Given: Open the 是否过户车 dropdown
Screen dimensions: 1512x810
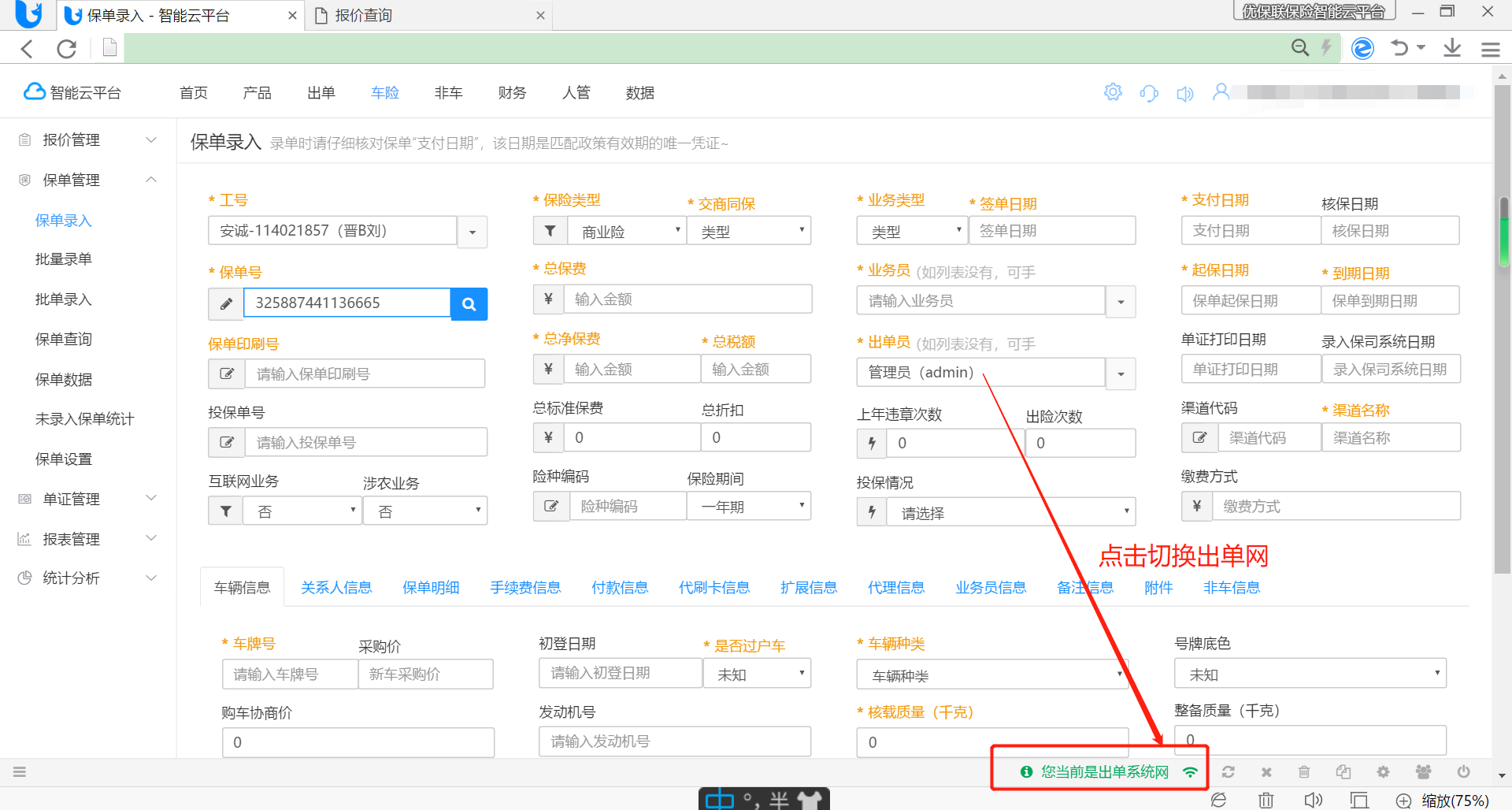Looking at the screenshot, I should 758,674.
